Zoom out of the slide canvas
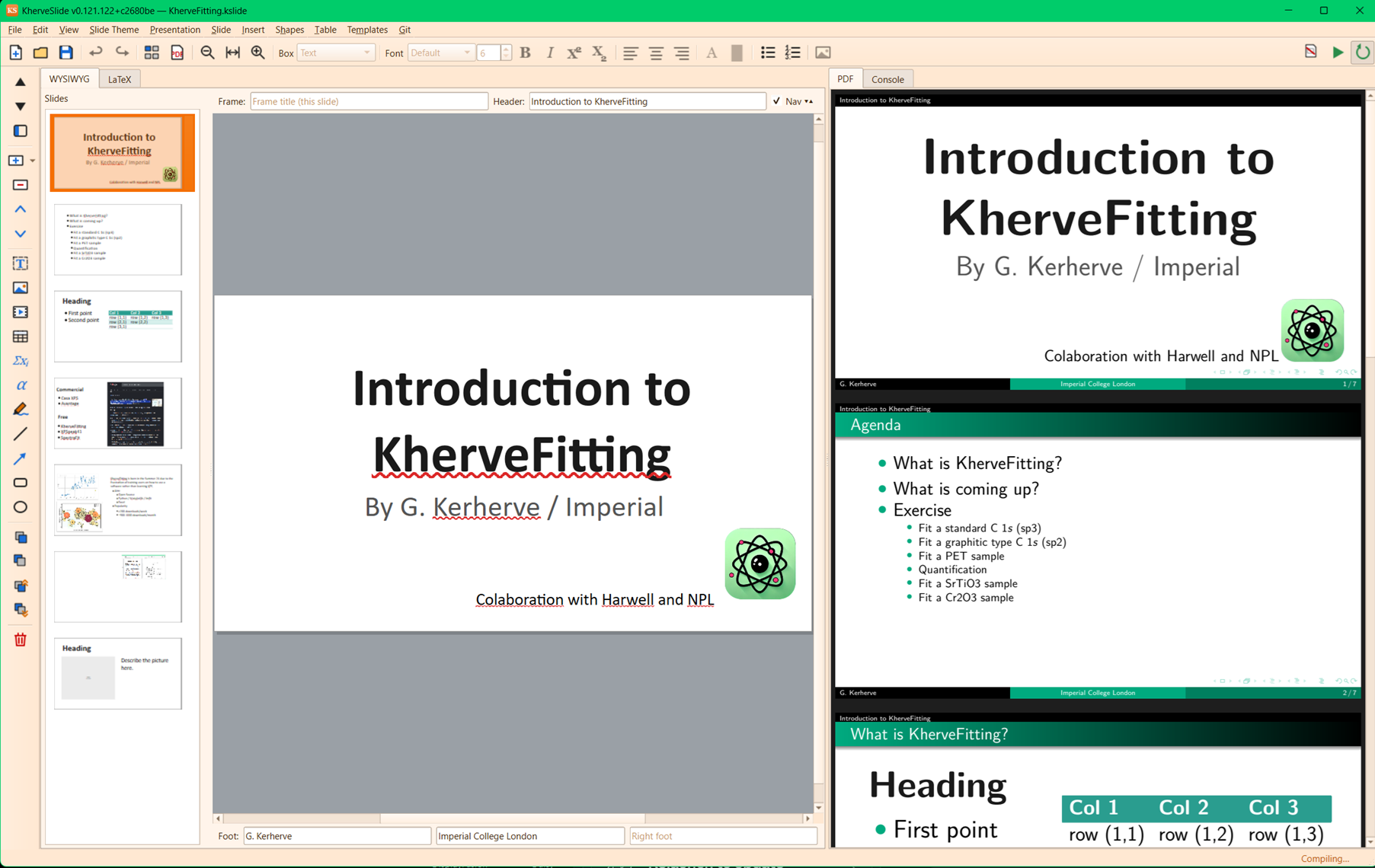This screenshot has width=1375, height=868. pos(207,53)
